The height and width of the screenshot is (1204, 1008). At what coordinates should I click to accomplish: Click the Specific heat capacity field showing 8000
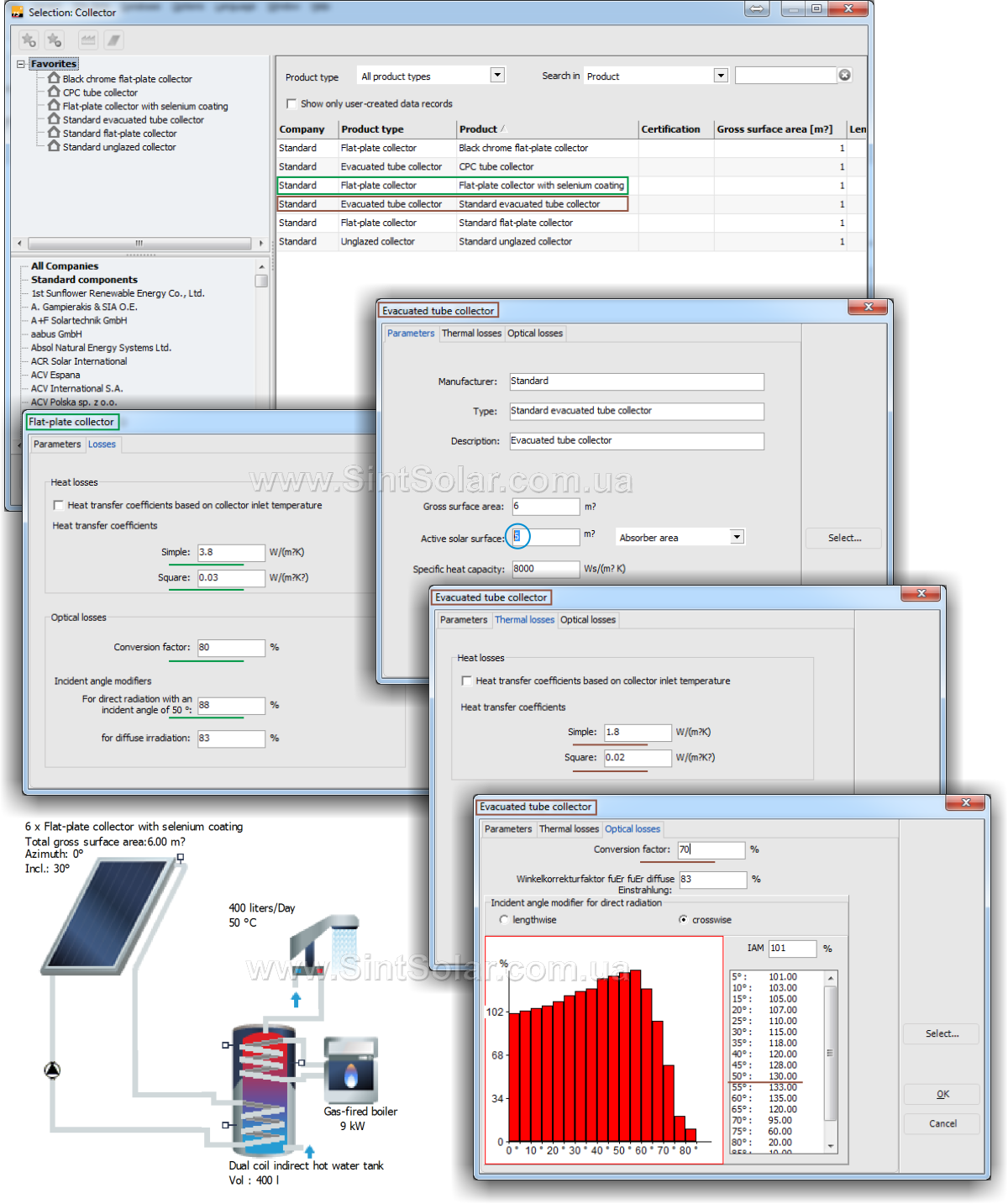[545, 569]
